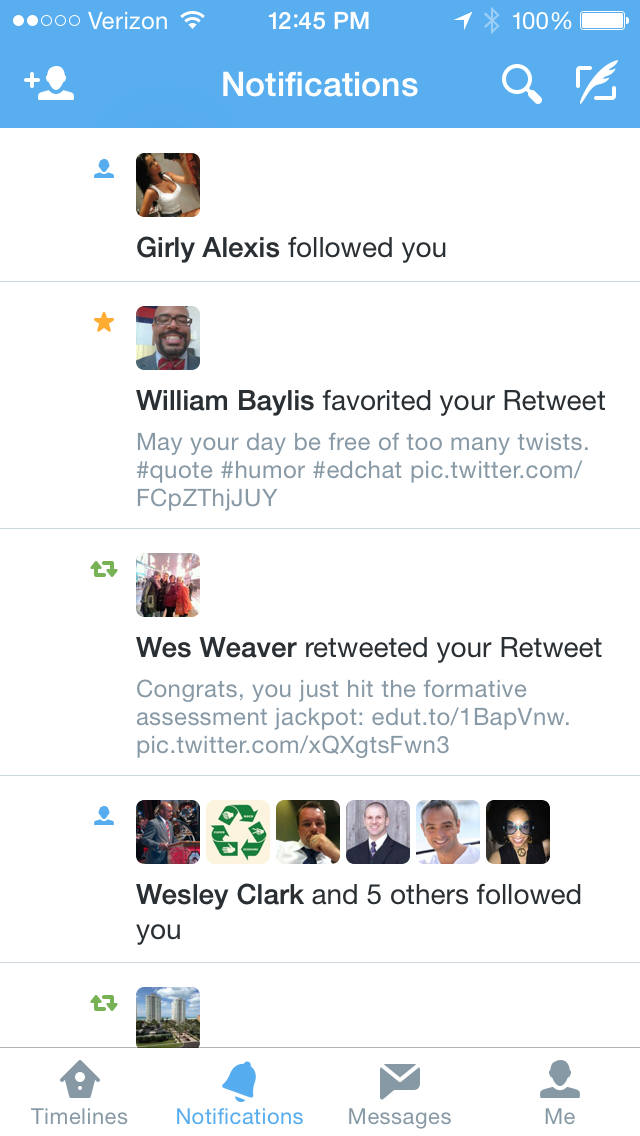Image resolution: width=640 pixels, height=1136 pixels.
Task: Tap follower icon beside Girly Alexis avatar
Action: [x=104, y=169]
